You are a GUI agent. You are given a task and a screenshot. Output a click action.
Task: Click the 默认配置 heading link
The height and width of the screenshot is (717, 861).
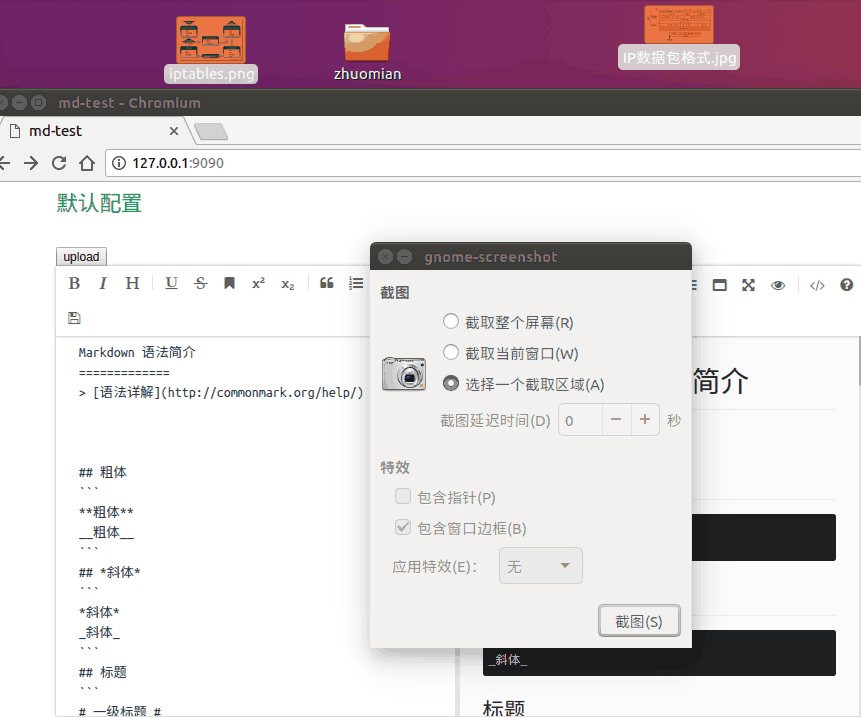(x=99, y=203)
